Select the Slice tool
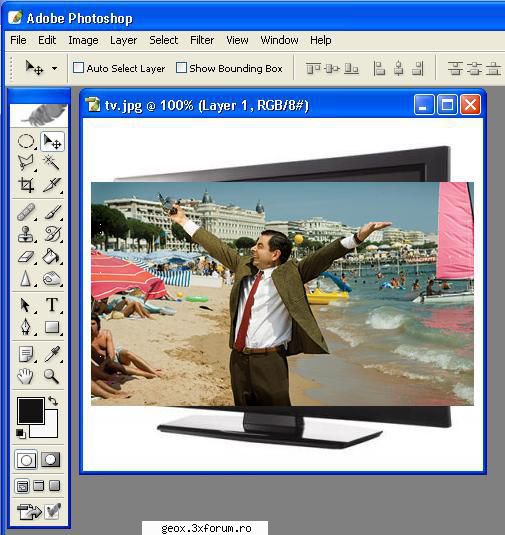The height and width of the screenshot is (535, 505). (x=52, y=185)
